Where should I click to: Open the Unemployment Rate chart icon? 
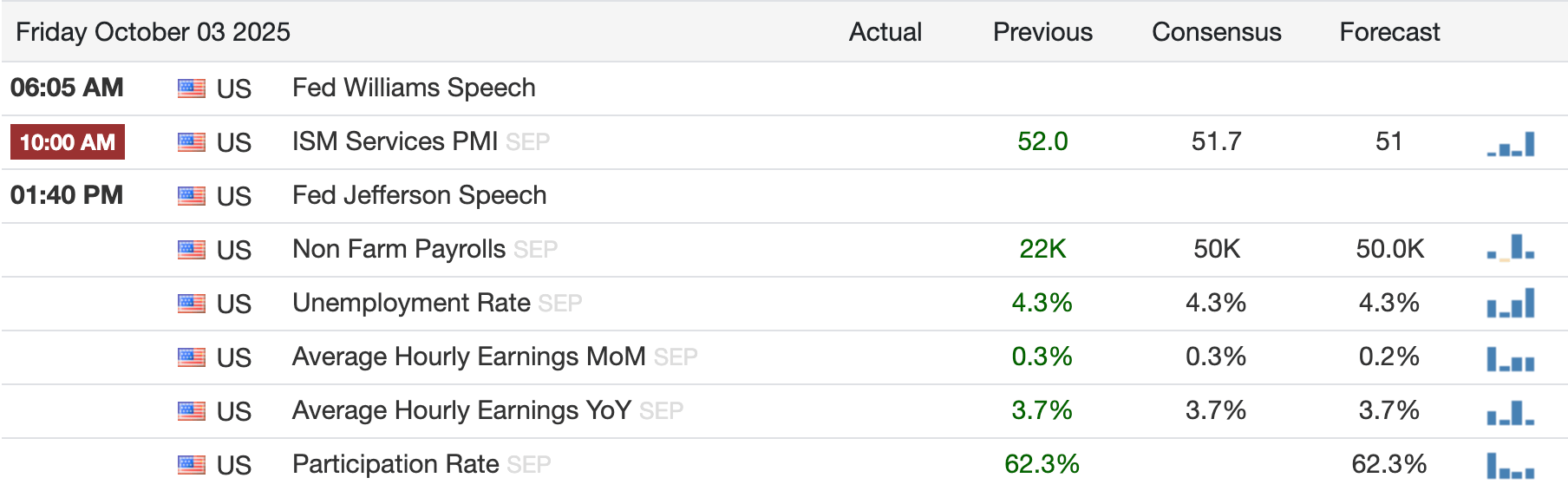tap(1511, 303)
